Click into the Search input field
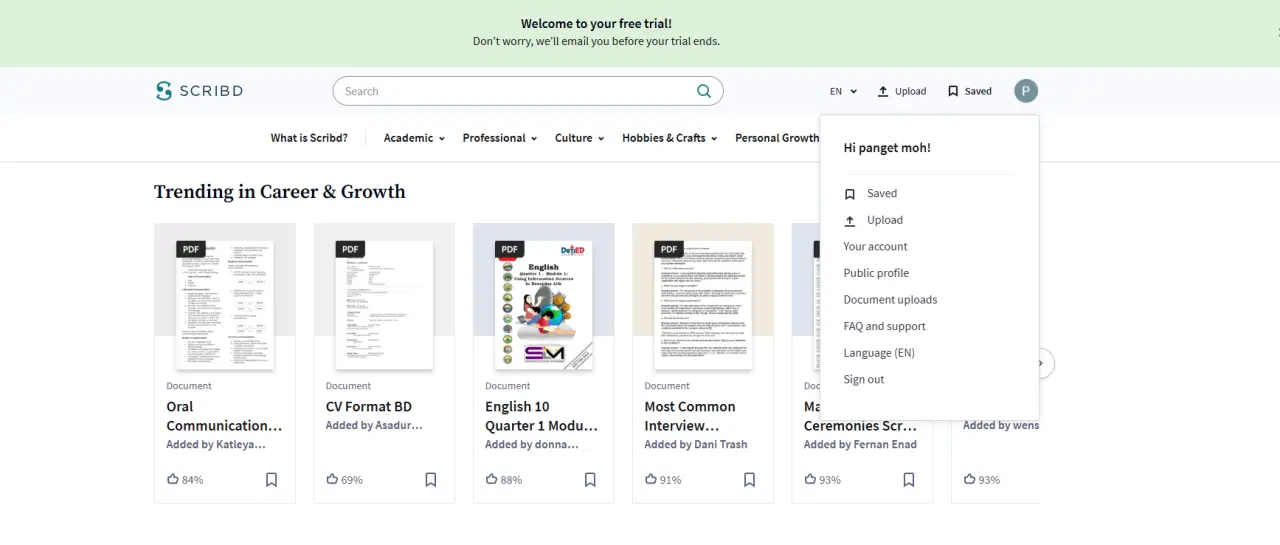 click(x=515, y=91)
